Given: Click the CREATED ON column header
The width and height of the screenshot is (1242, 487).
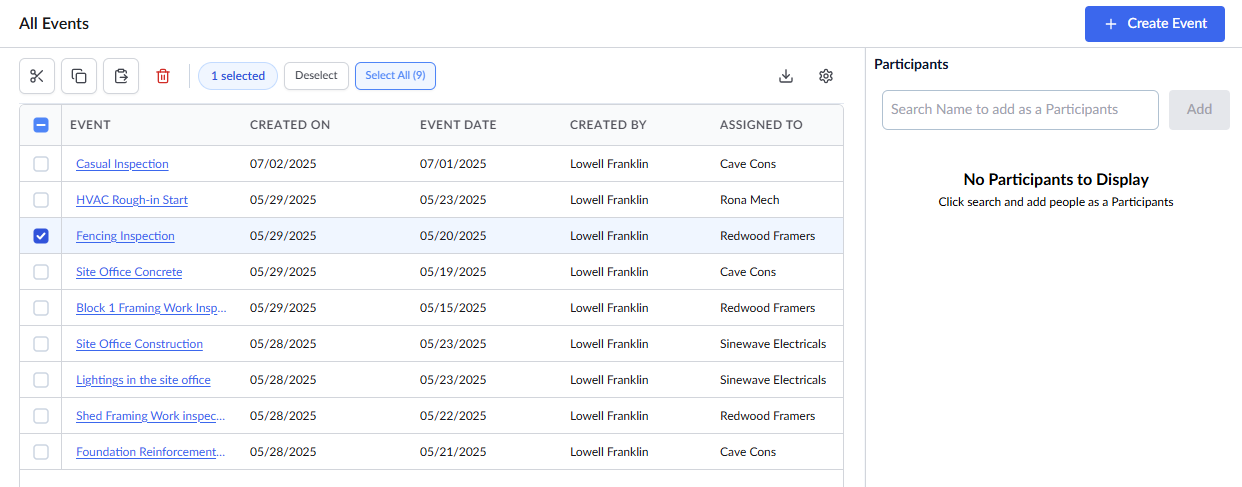Looking at the screenshot, I should (290, 125).
